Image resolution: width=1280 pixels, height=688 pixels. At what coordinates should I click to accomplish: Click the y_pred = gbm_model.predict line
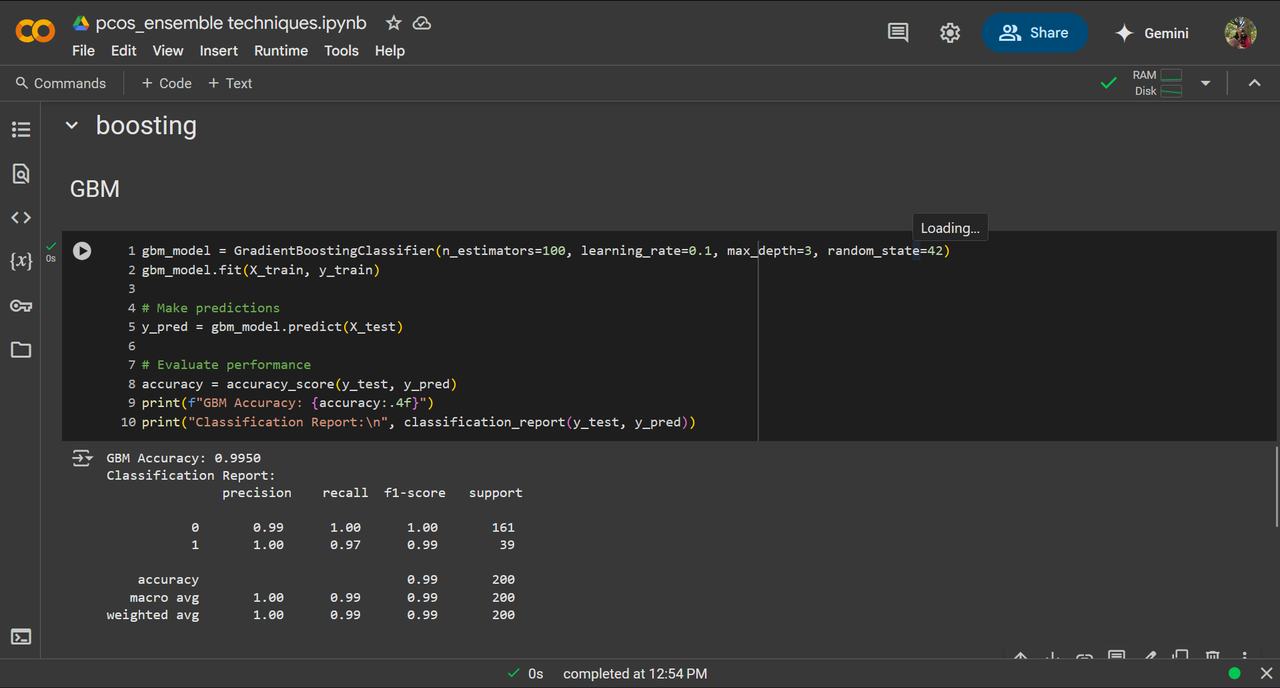272,326
